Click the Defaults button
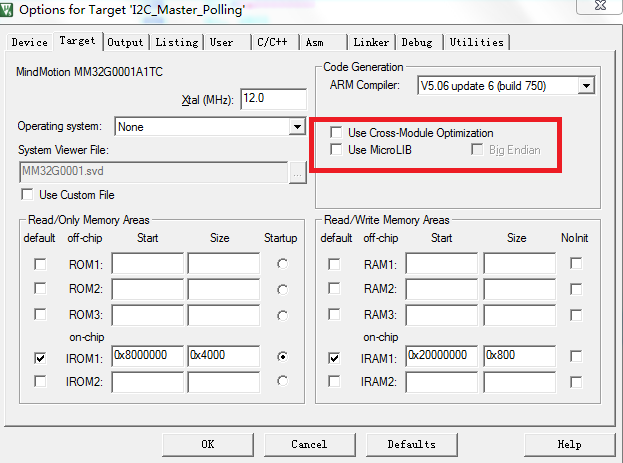 pos(411,444)
